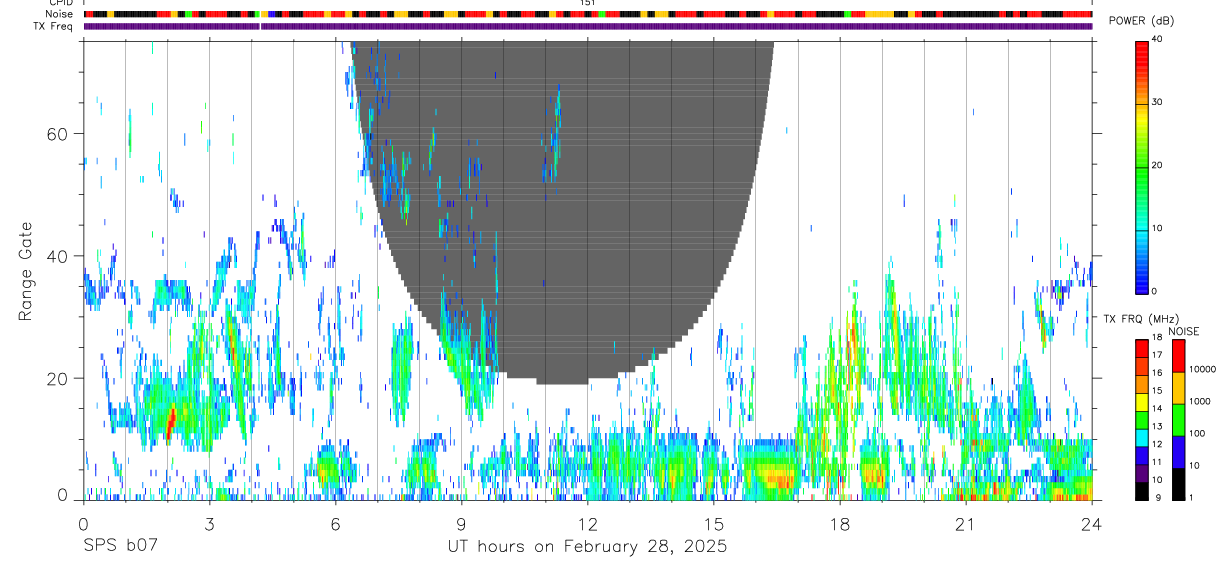Click the x-axis tick label 18
Viewport: 1228px width, 567px height.
point(840,524)
